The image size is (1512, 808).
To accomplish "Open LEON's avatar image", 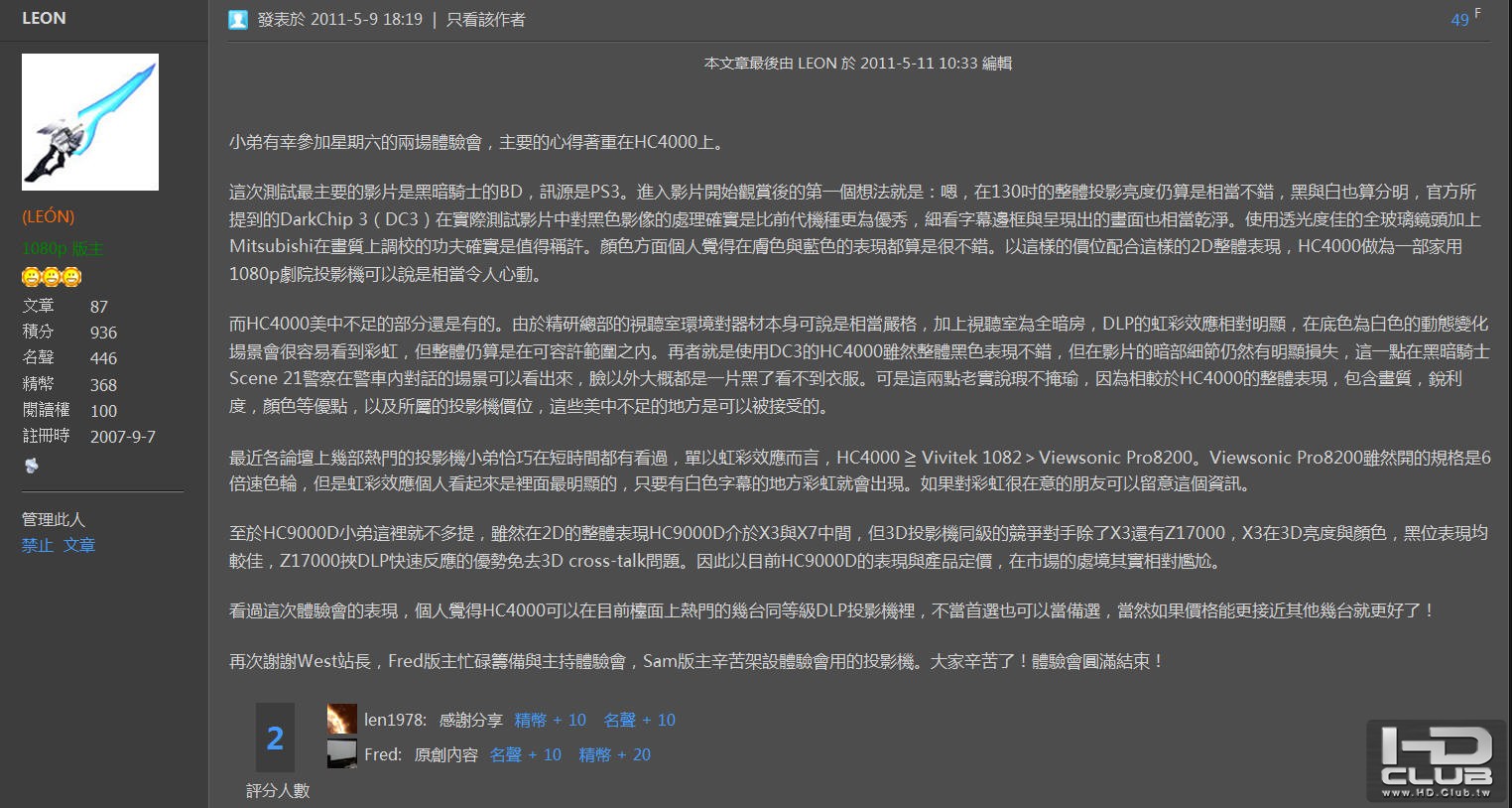I will pyautogui.click(x=90, y=122).
